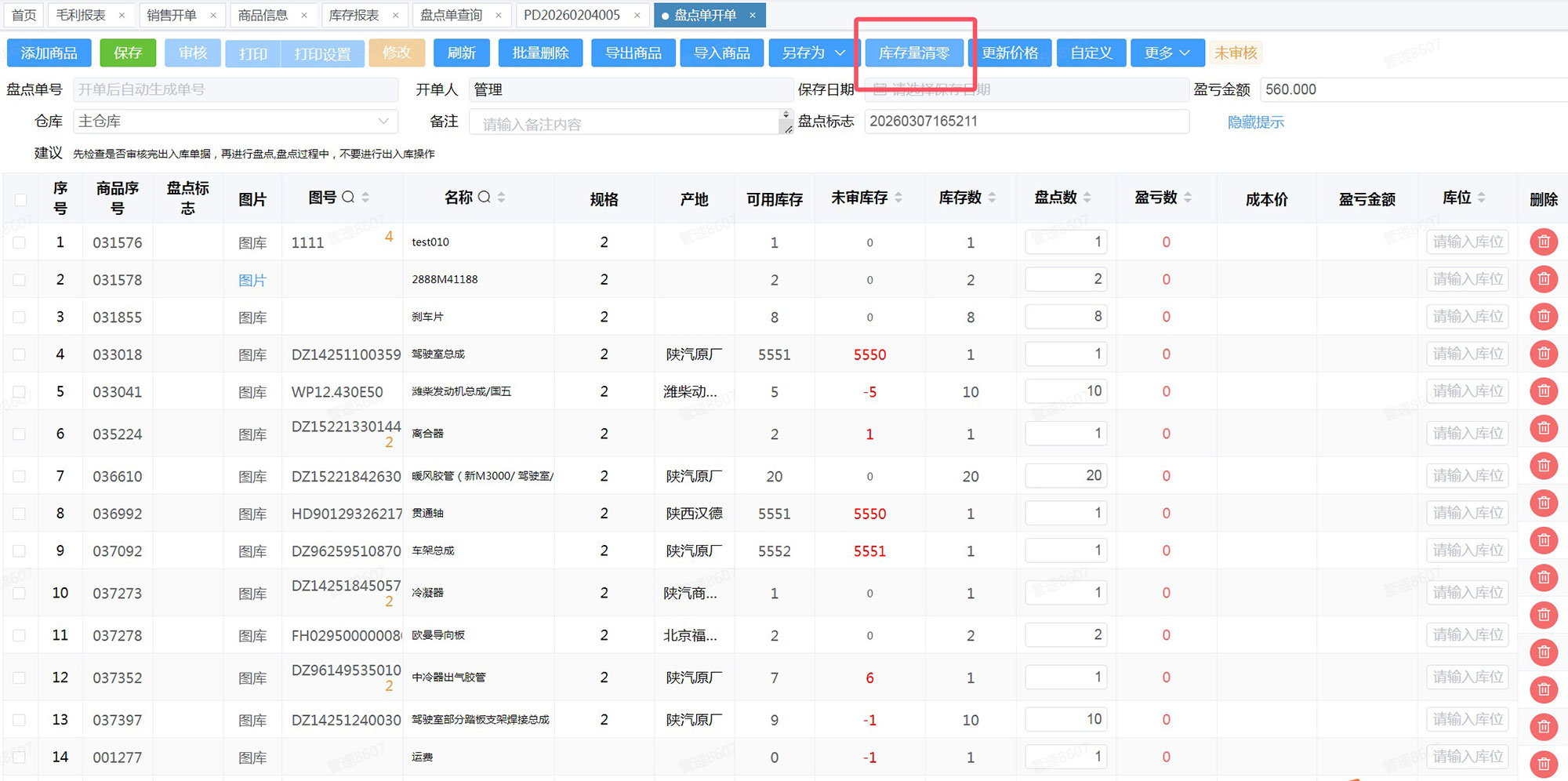Screen dimensions: 1568x781
Task: Delete the 运费 row via trash icon
Action: click(x=1543, y=762)
